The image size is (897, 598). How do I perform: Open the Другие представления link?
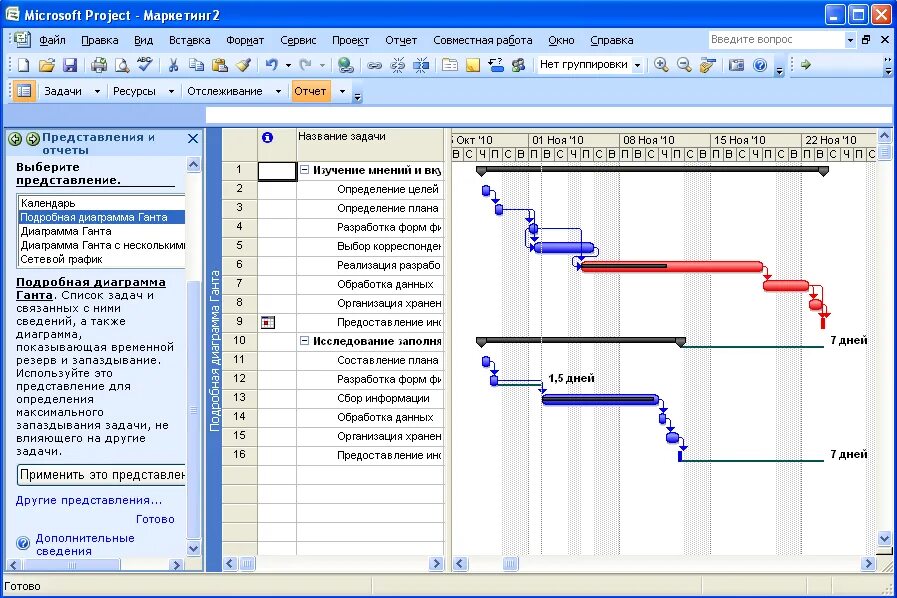click(89, 500)
